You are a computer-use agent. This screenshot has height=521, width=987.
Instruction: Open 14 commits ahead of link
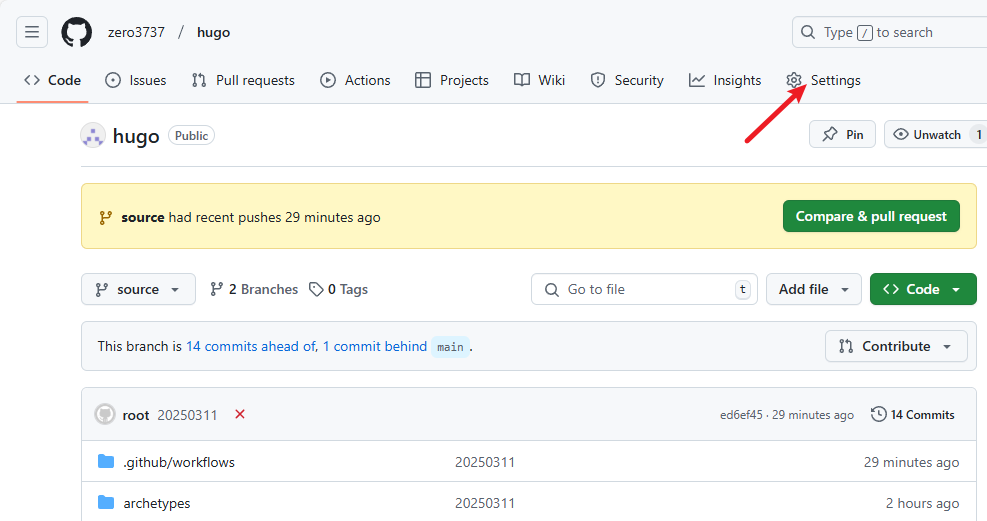[x=251, y=347]
